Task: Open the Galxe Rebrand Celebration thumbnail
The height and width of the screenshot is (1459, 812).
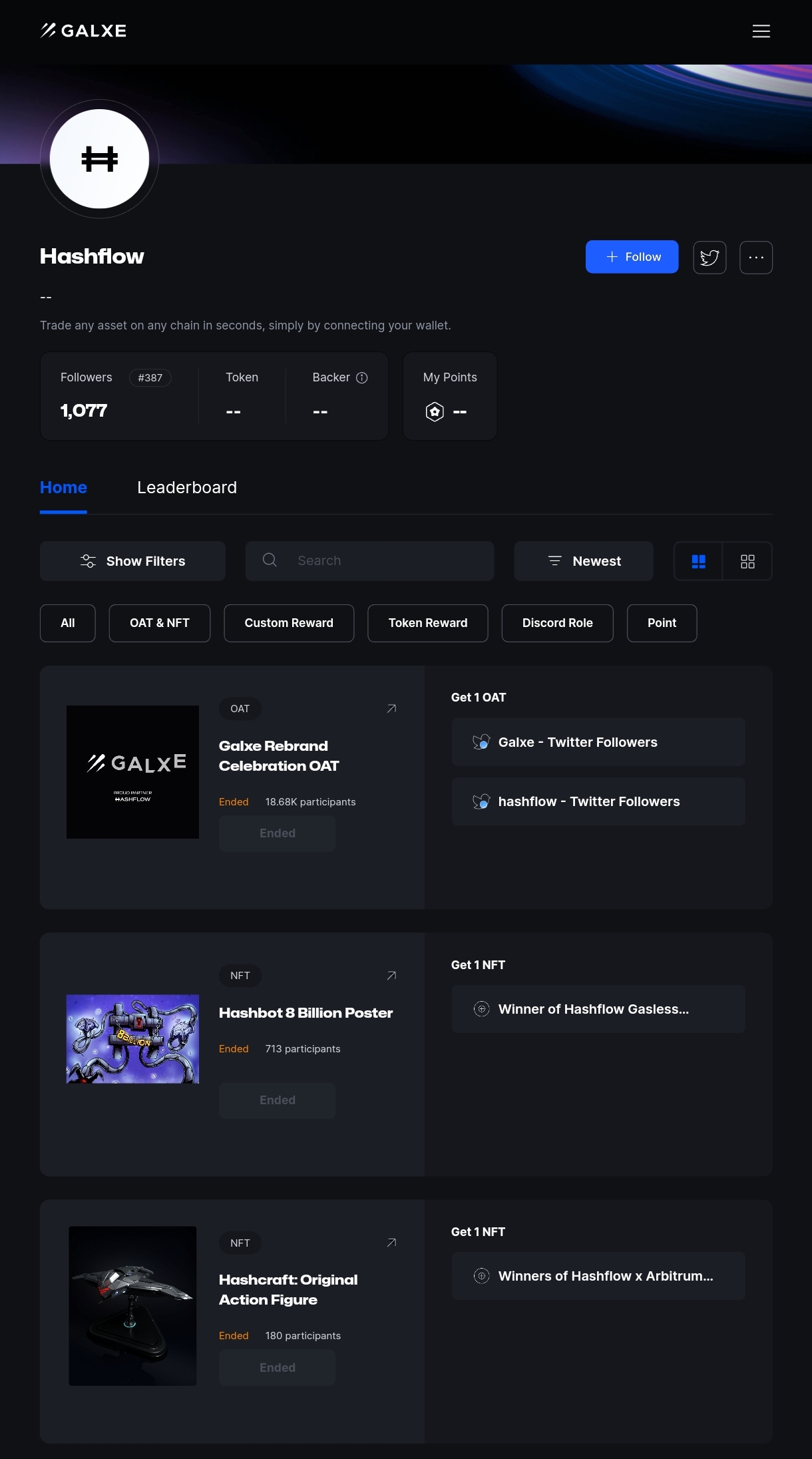Action: 132,772
